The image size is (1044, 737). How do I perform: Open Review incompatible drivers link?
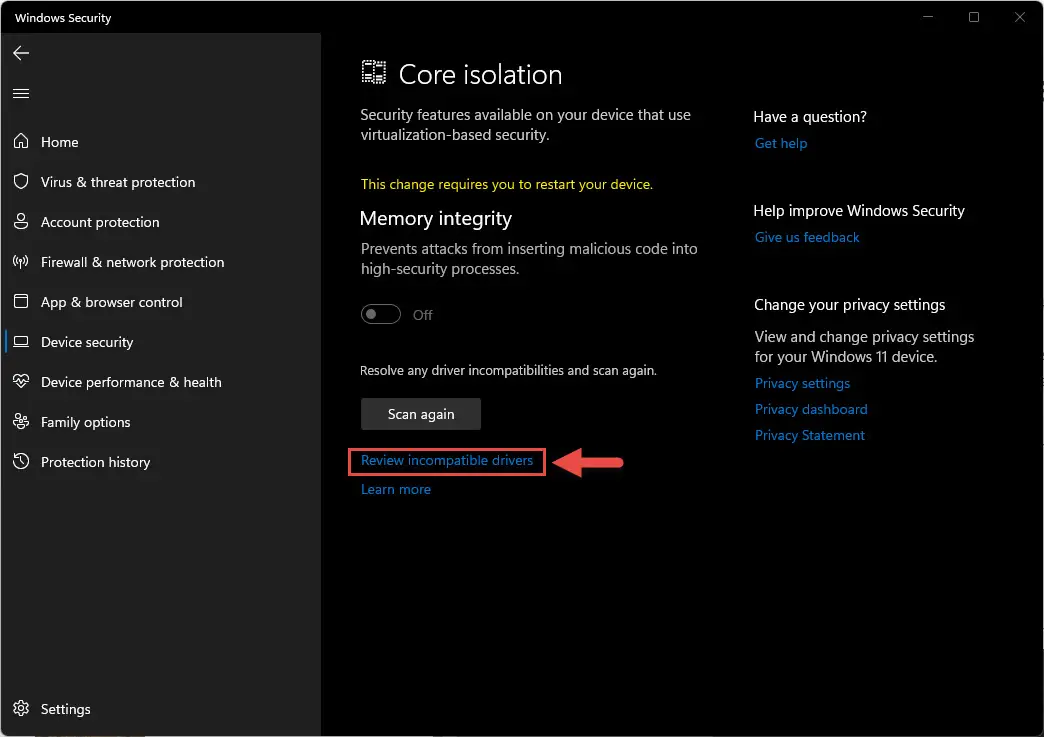[x=447, y=461]
